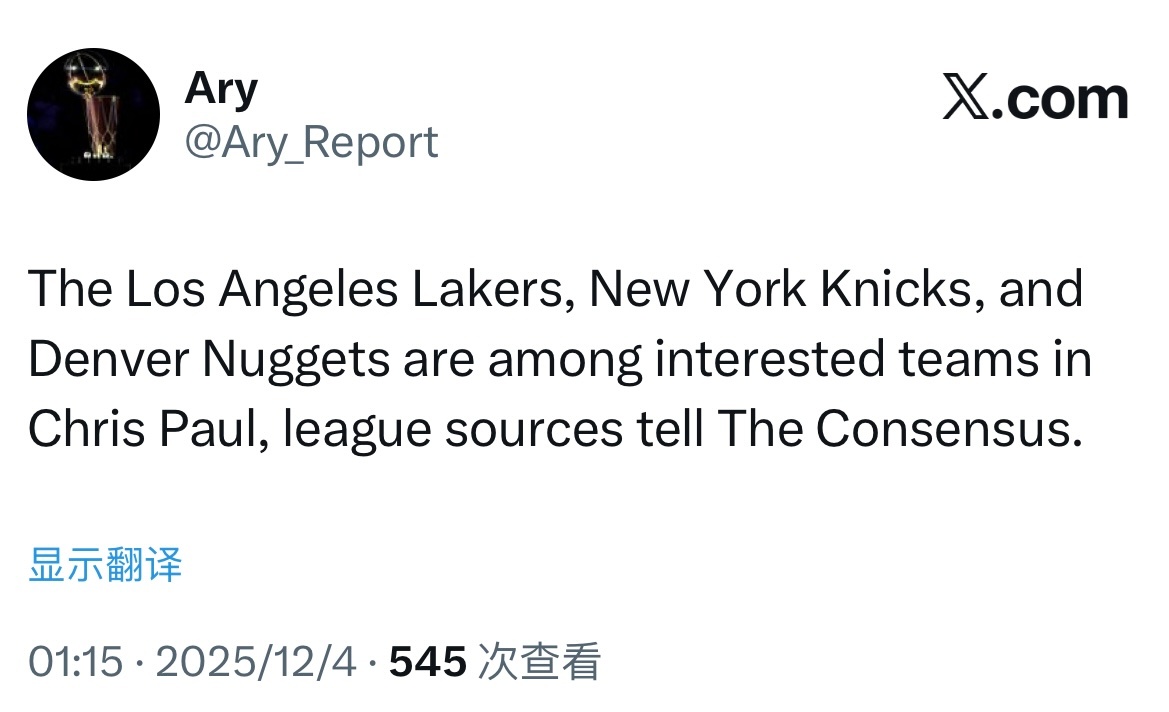Viewport: 1169px width, 712px height.
Task: Click the 次查看 views label
Action: (x=539, y=661)
